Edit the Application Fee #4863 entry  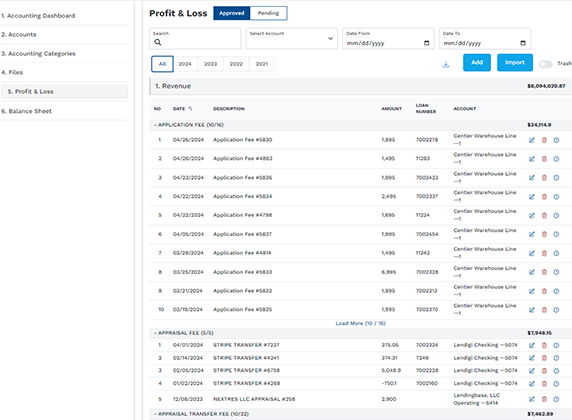click(532, 159)
